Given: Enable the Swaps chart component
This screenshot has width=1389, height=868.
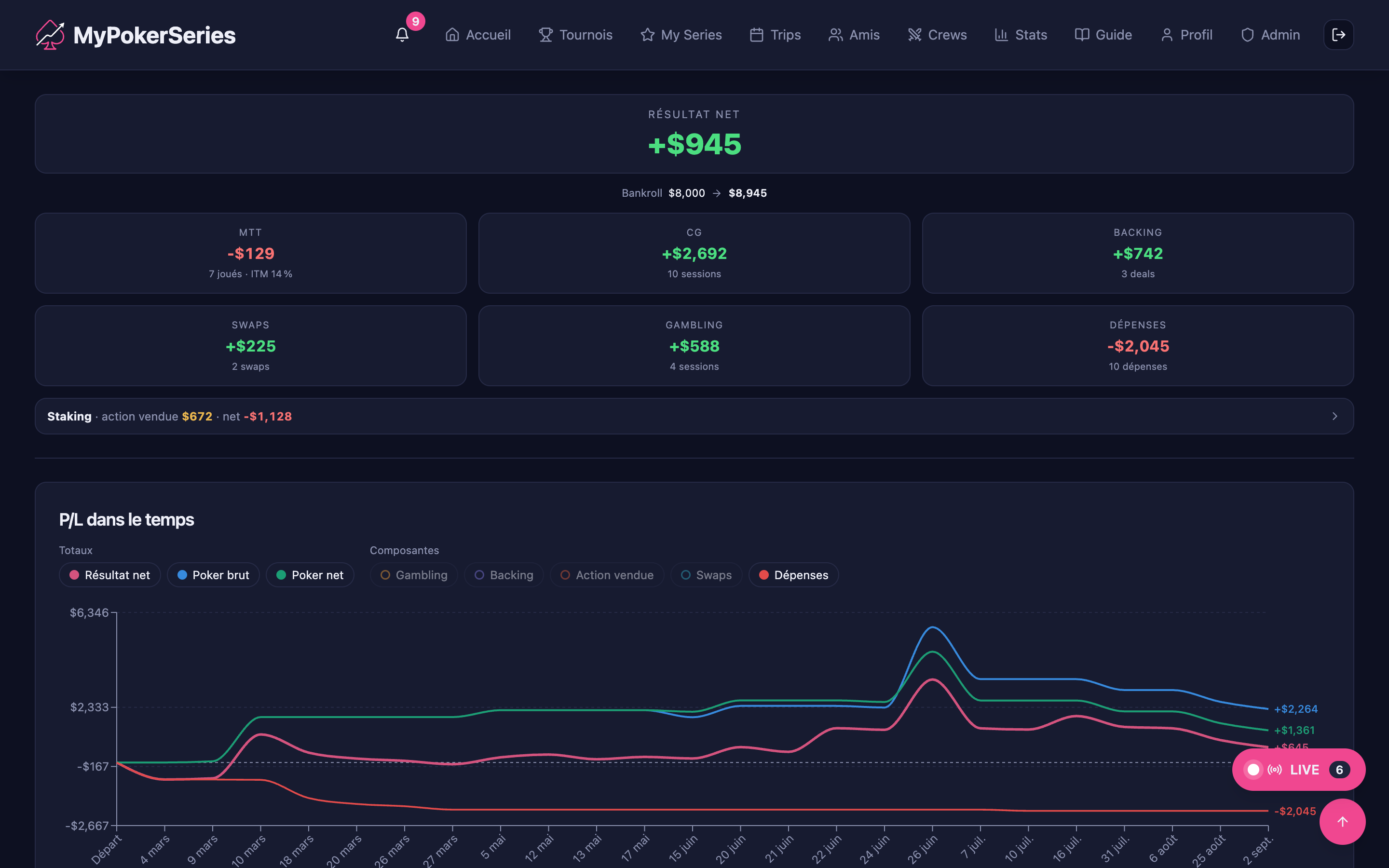Looking at the screenshot, I should 706,575.
